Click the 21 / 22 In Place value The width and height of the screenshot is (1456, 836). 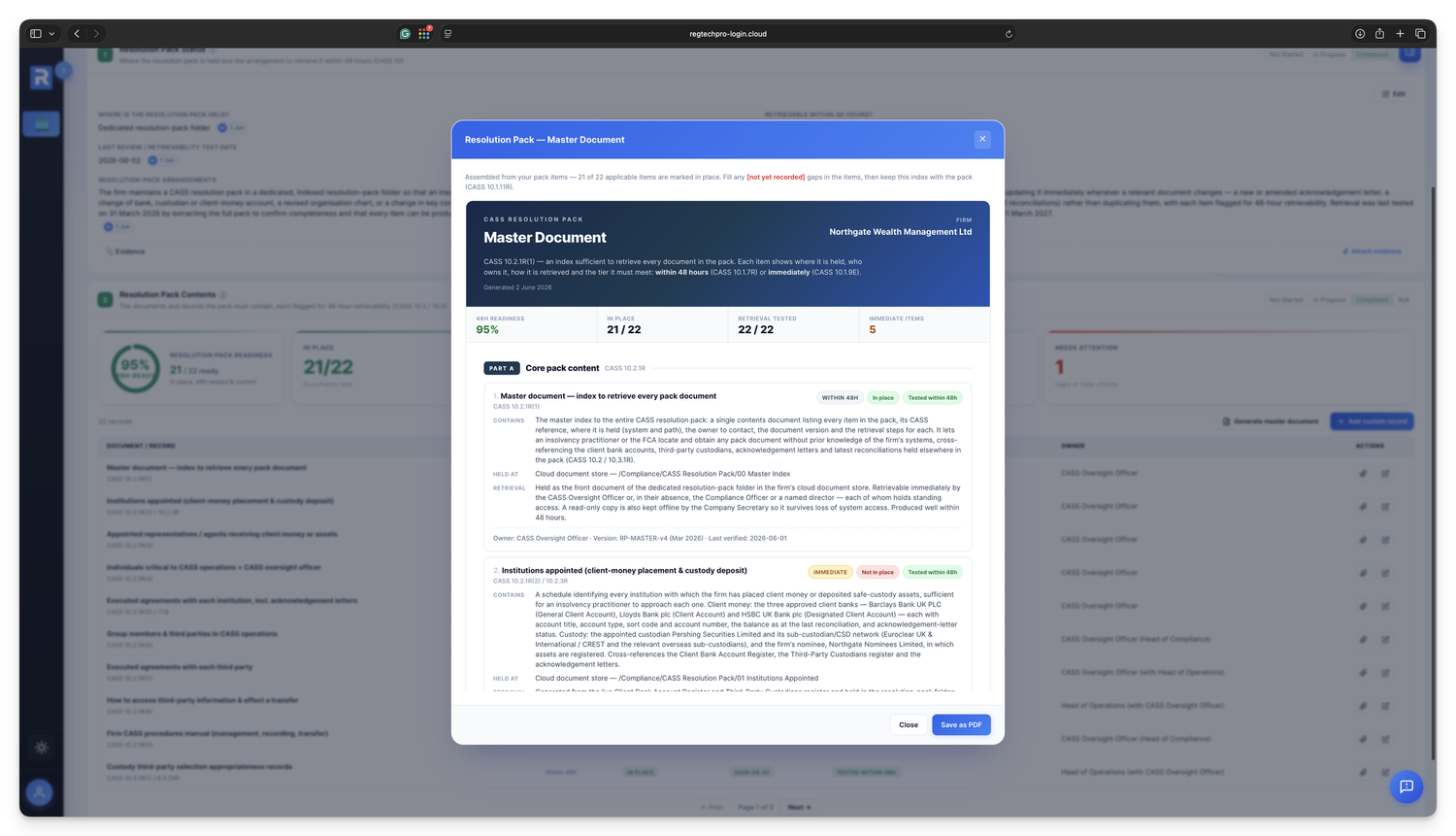click(x=624, y=330)
